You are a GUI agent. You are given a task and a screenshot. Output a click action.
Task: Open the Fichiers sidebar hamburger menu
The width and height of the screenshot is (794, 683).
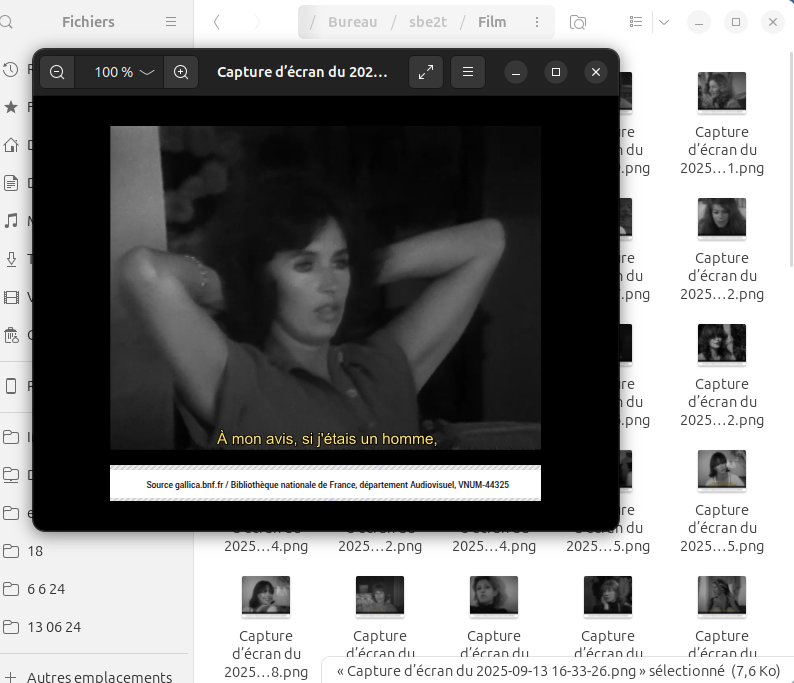pyautogui.click(x=171, y=22)
